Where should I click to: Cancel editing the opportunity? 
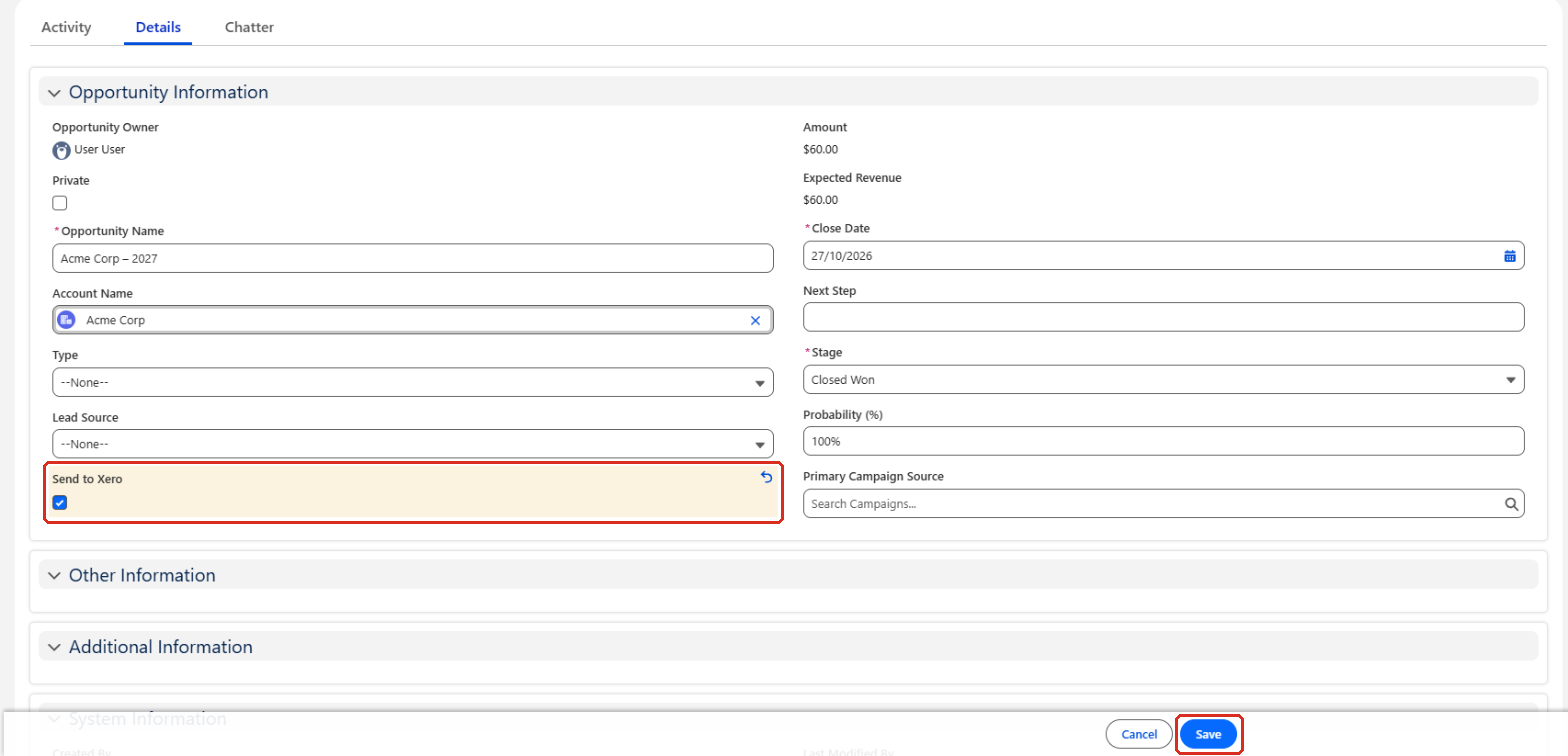1139,734
